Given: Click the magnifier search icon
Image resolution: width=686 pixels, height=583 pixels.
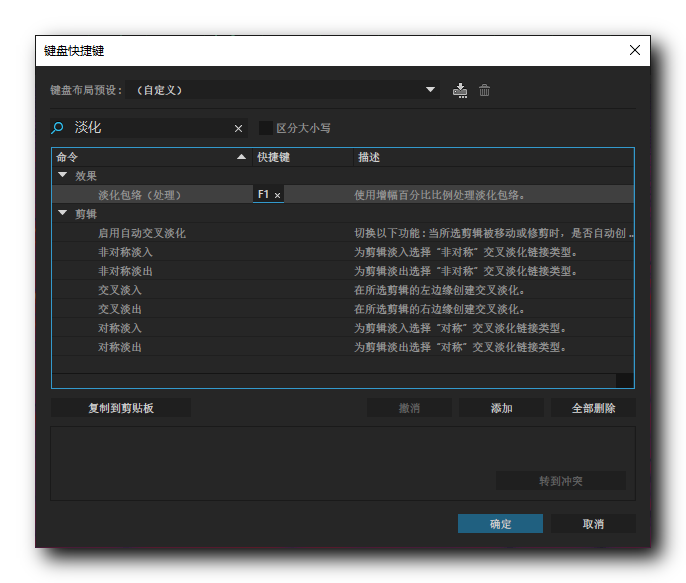Looking at the screenshot, I should click(x=57, y=128).
